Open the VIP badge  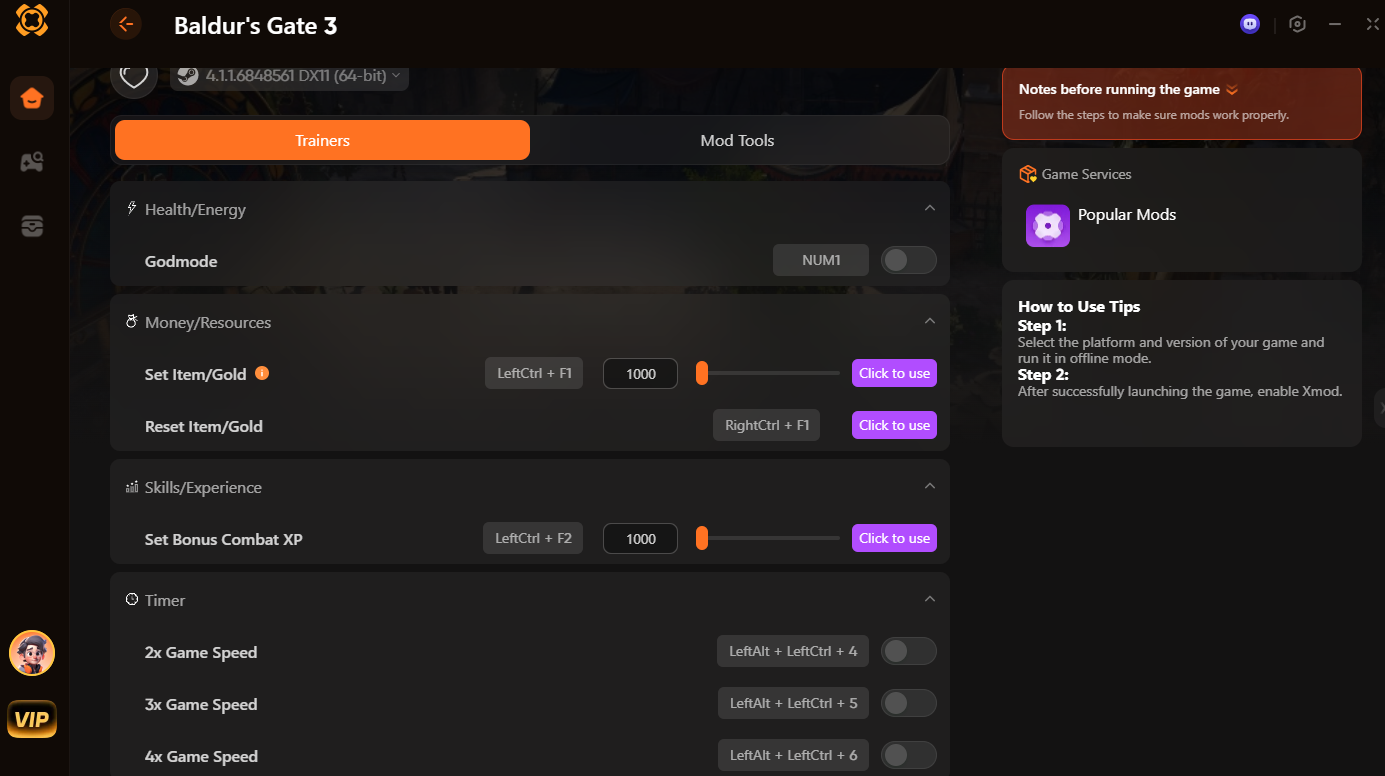coord(32,719)
